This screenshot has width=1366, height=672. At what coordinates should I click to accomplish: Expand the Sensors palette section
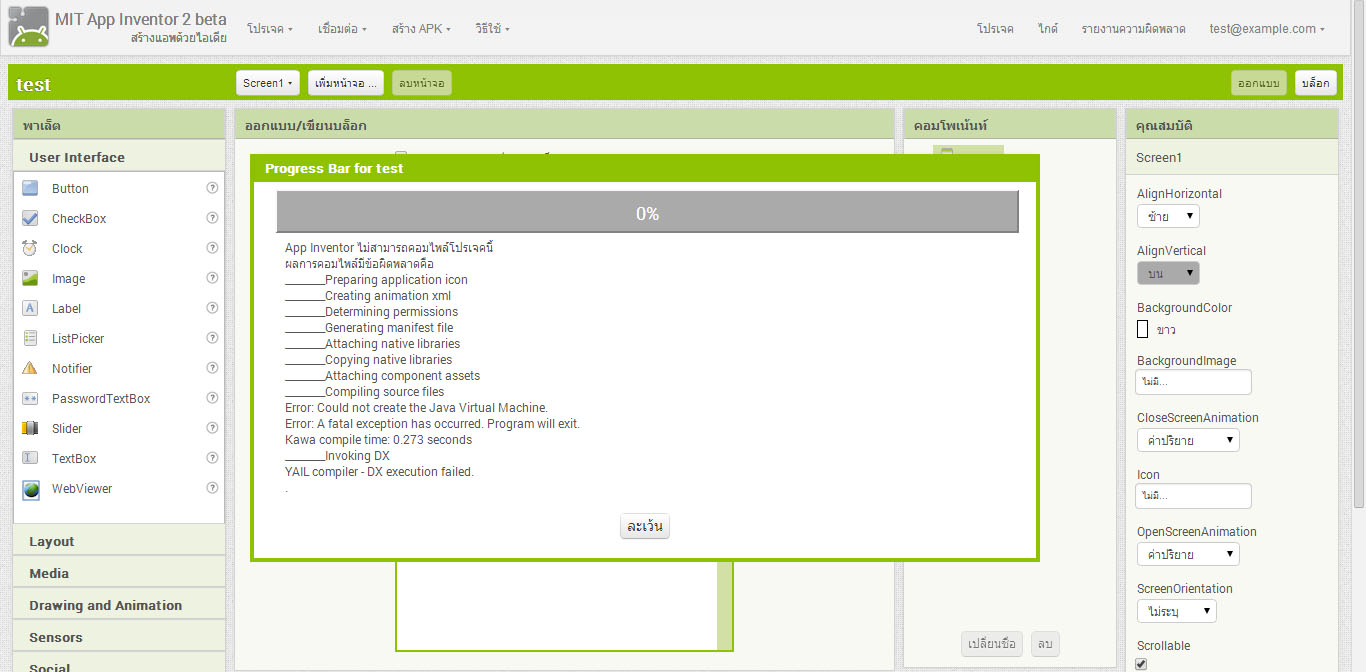coord(119,637)
